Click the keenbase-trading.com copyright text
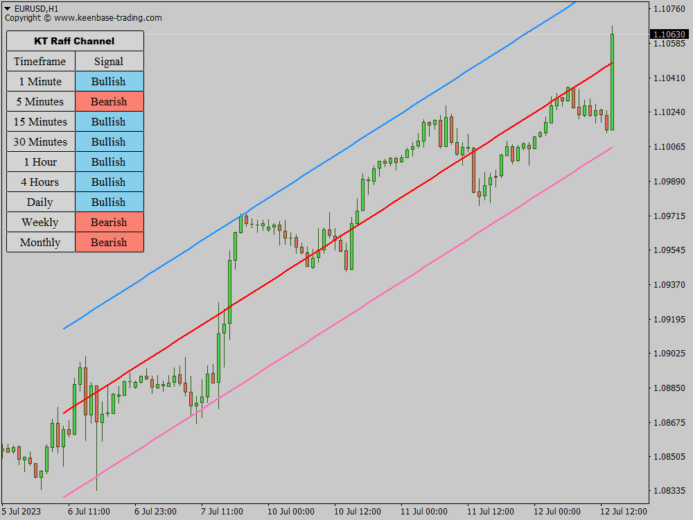 (83, 18)
